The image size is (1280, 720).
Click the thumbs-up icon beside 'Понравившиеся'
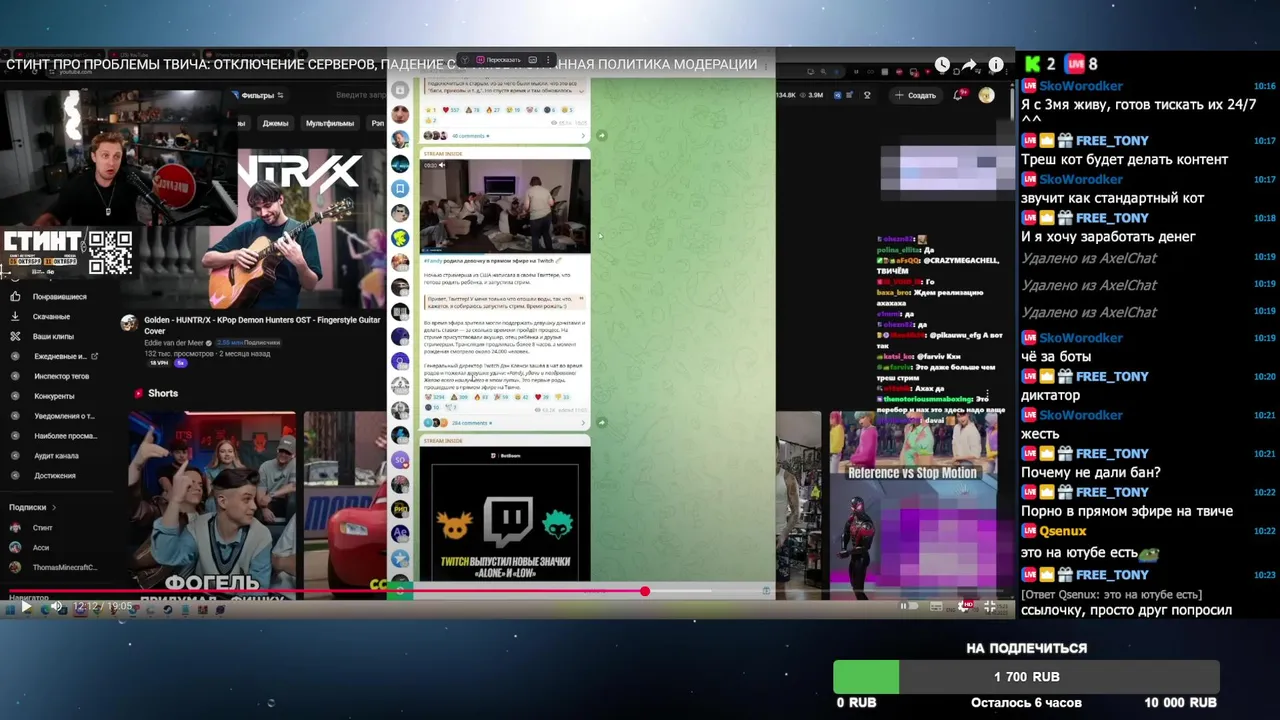(15, 297)
